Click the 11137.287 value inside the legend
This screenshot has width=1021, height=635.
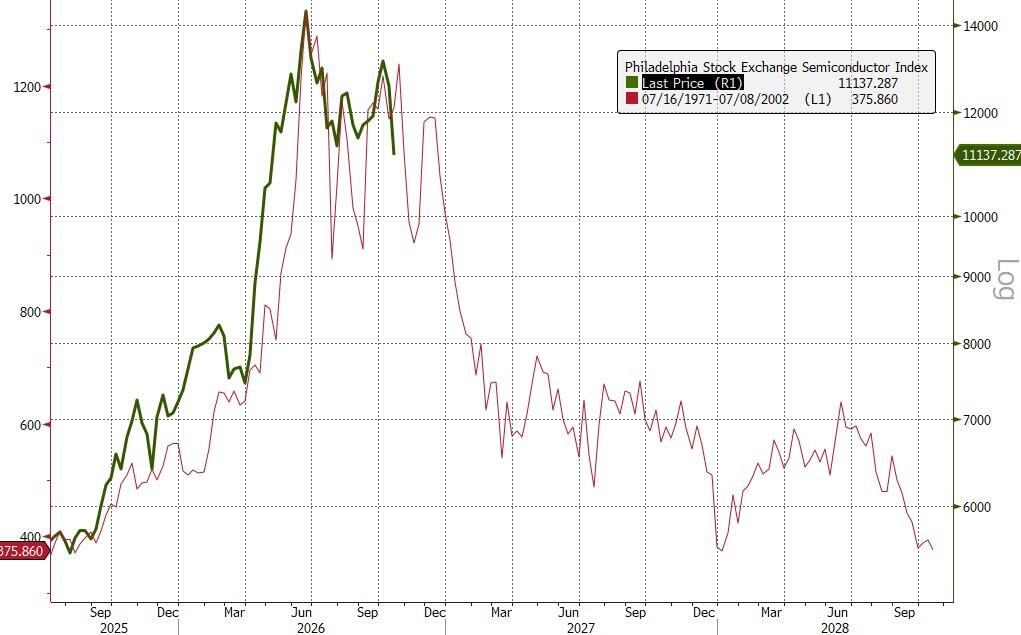[x=868, y=83]
